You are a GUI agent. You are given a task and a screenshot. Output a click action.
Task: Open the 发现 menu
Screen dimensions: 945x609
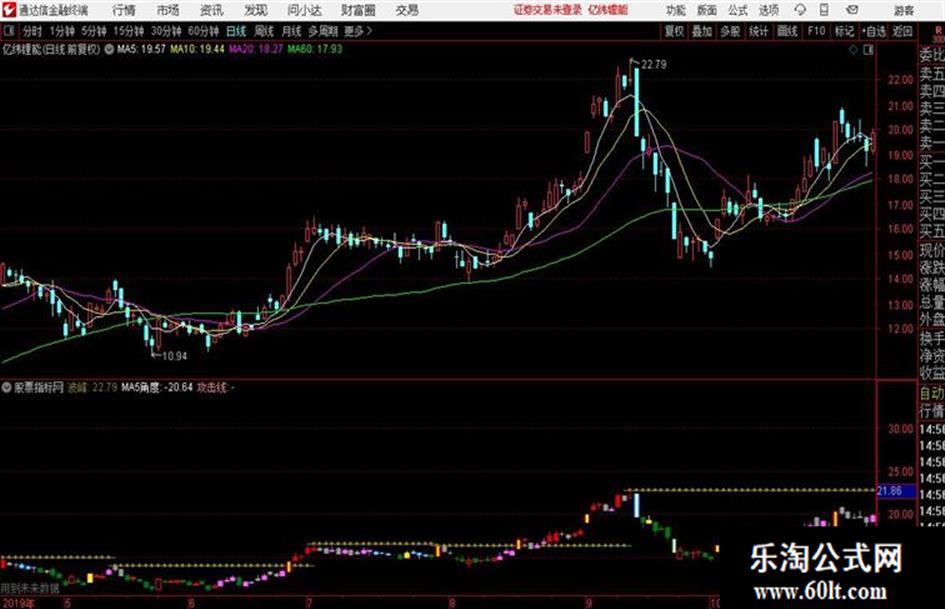(x=256, y=10)
